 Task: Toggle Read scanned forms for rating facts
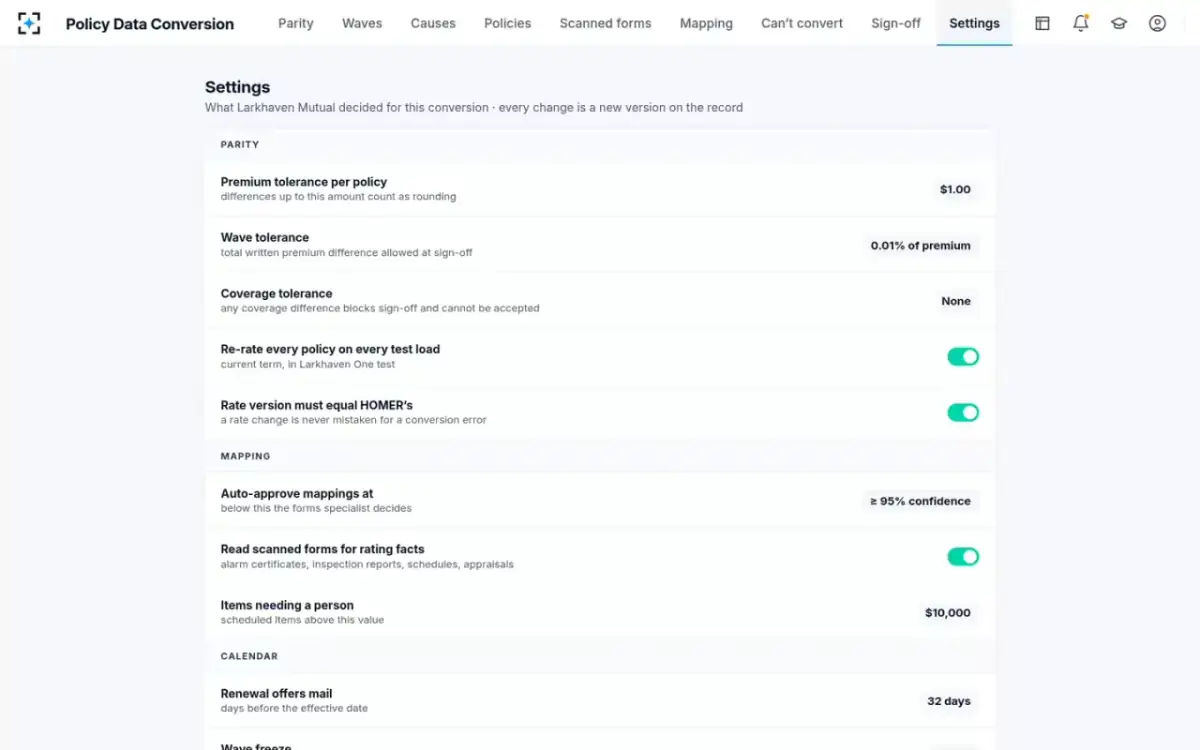click(963, 557)
